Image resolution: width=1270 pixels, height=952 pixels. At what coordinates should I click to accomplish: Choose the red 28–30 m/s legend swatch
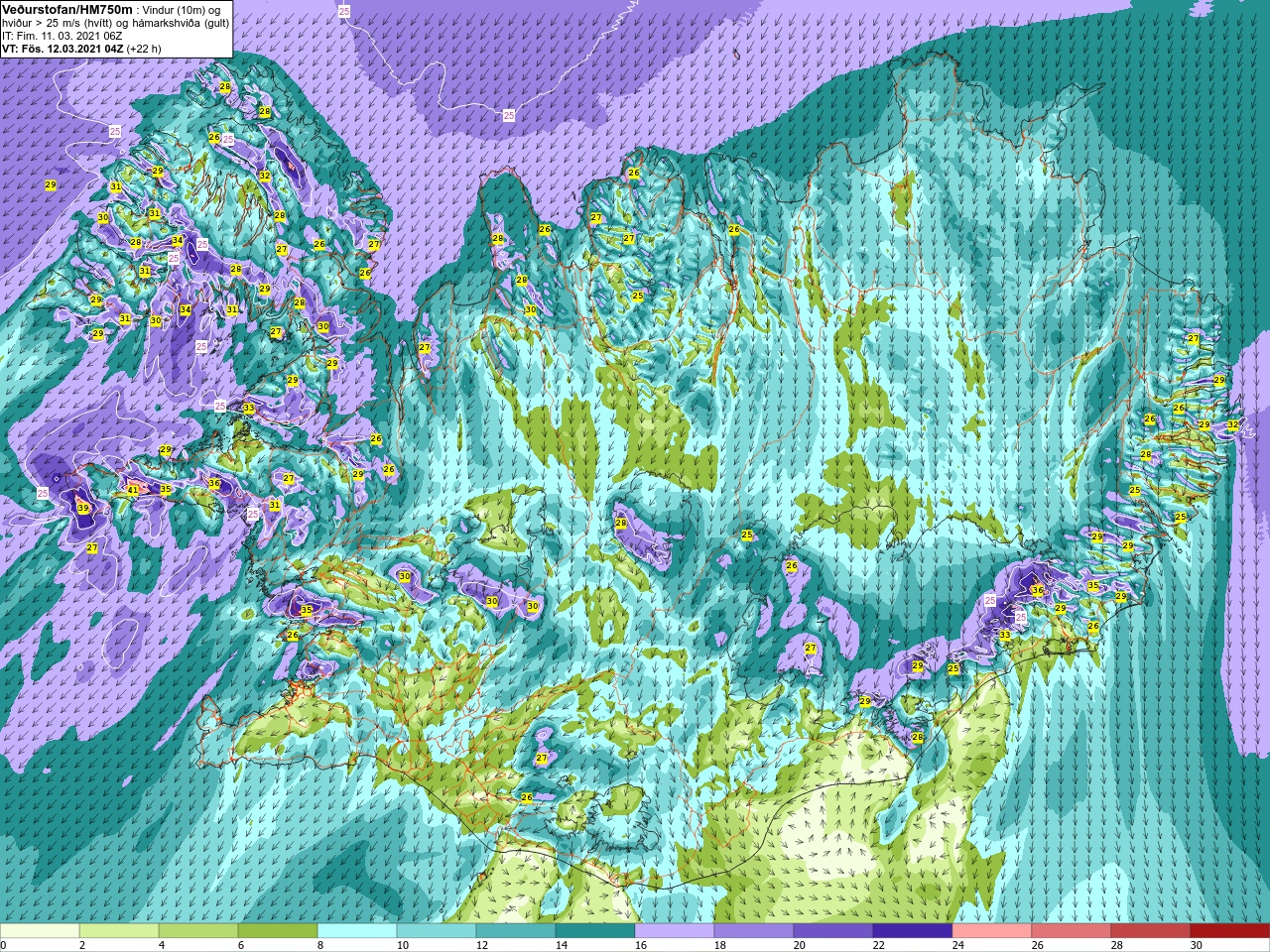[x=1151, y=931]
